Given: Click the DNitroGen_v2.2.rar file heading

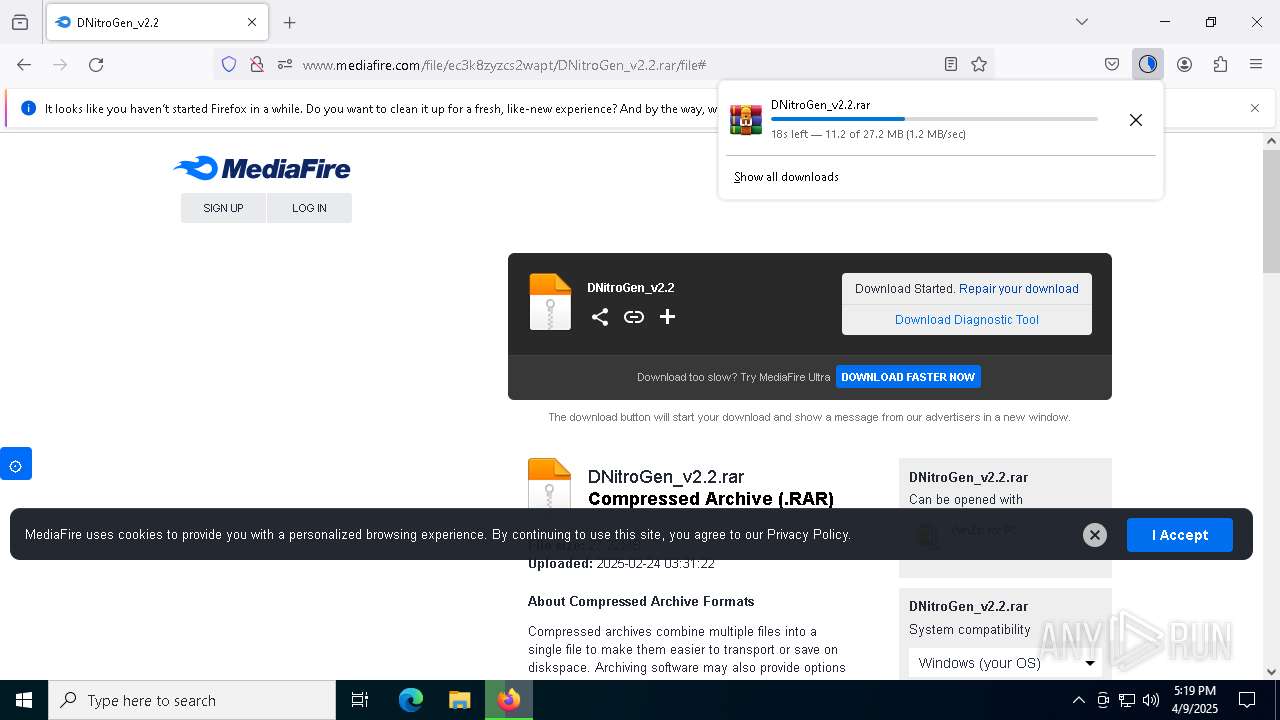Looking at the screenshot, I should (666, 477).
